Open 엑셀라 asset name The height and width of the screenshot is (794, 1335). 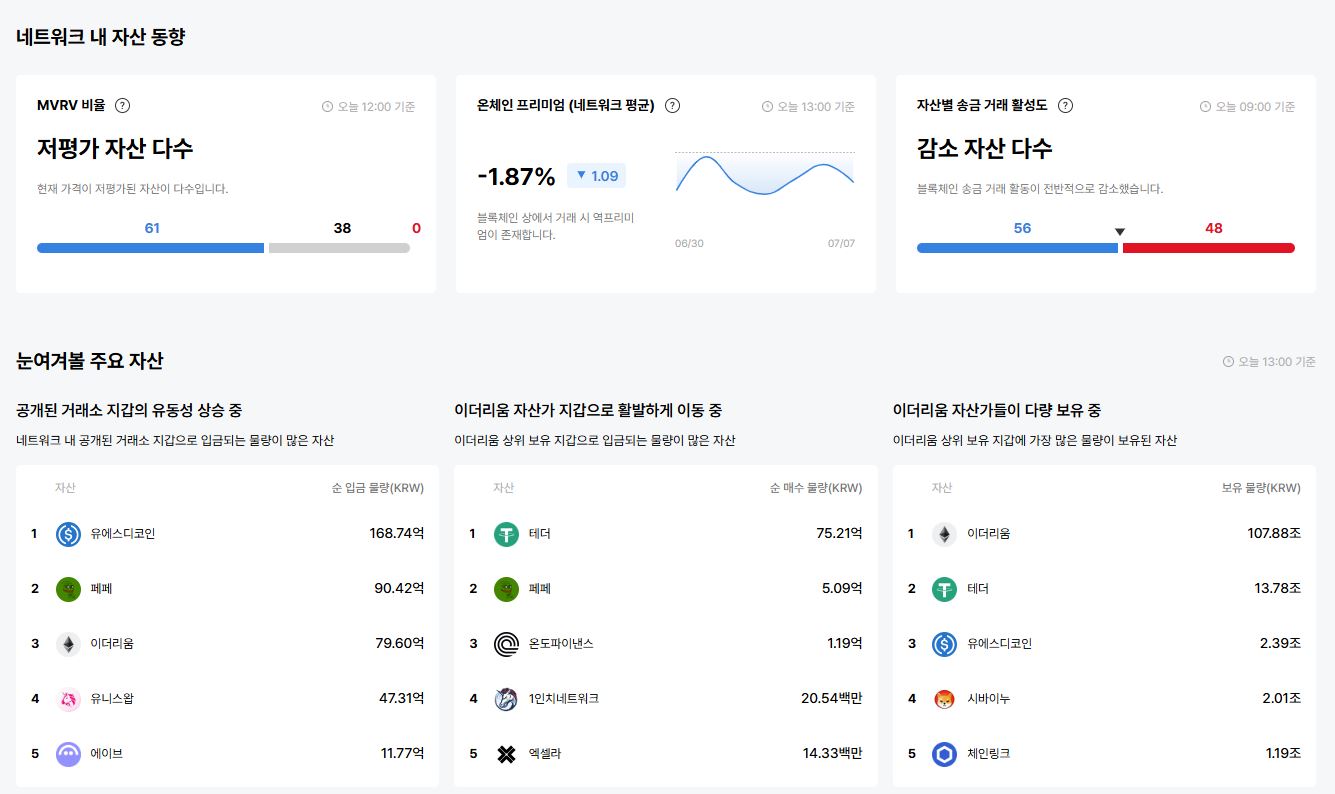[545, 753]
